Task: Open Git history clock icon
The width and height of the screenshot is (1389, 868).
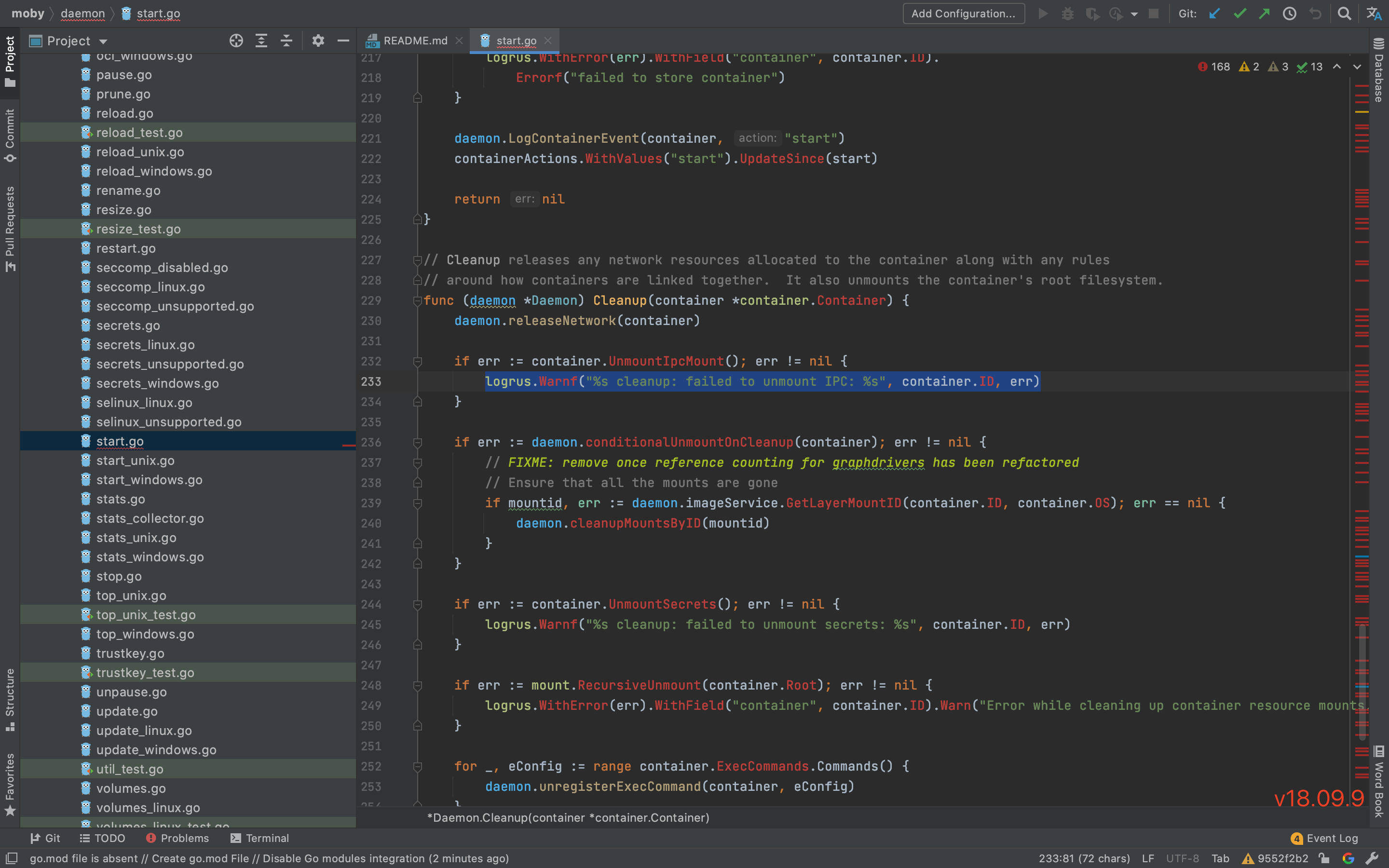Action: tap(1289, 13)
